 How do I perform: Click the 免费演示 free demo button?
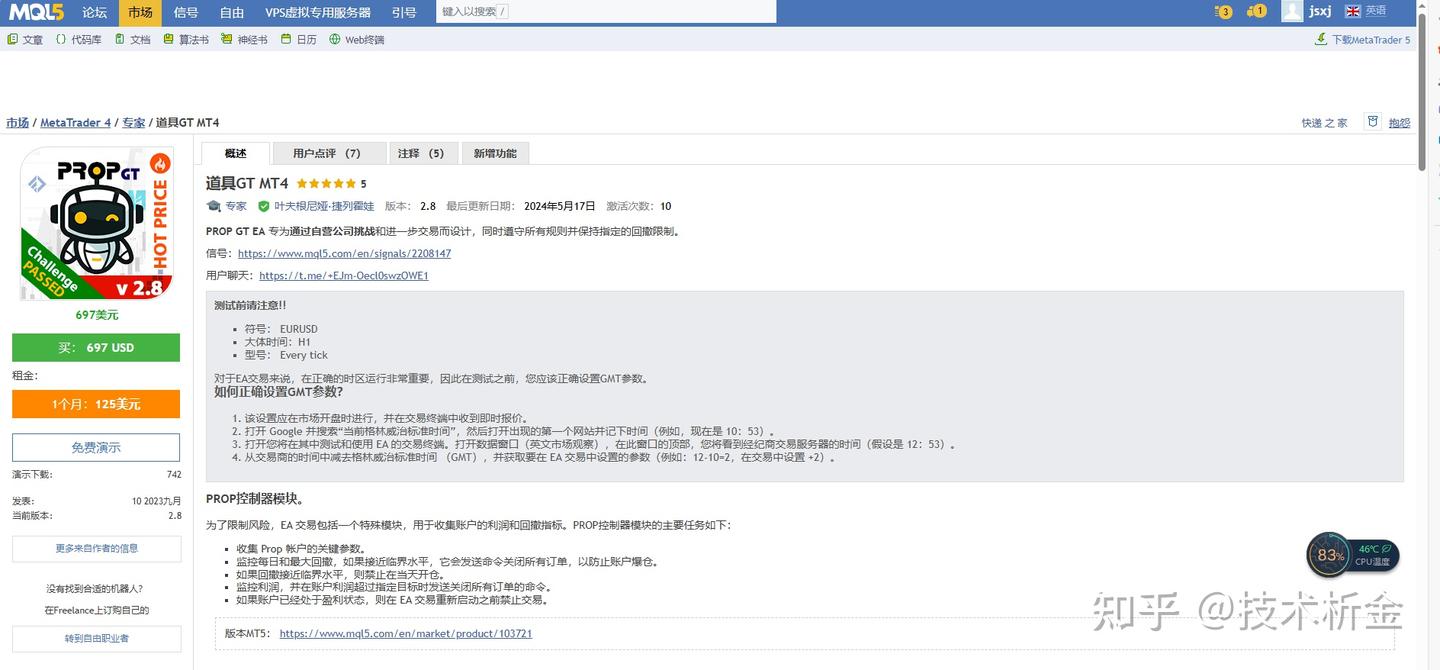tap(96, 447)
